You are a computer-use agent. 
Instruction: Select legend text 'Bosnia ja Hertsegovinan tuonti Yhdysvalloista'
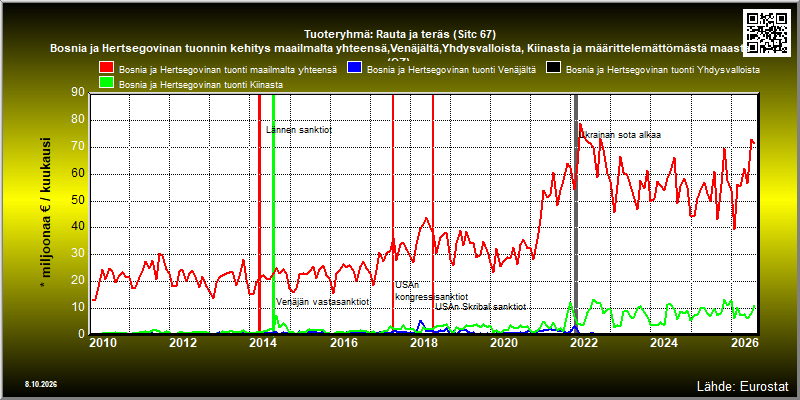(x=663, y=69)
